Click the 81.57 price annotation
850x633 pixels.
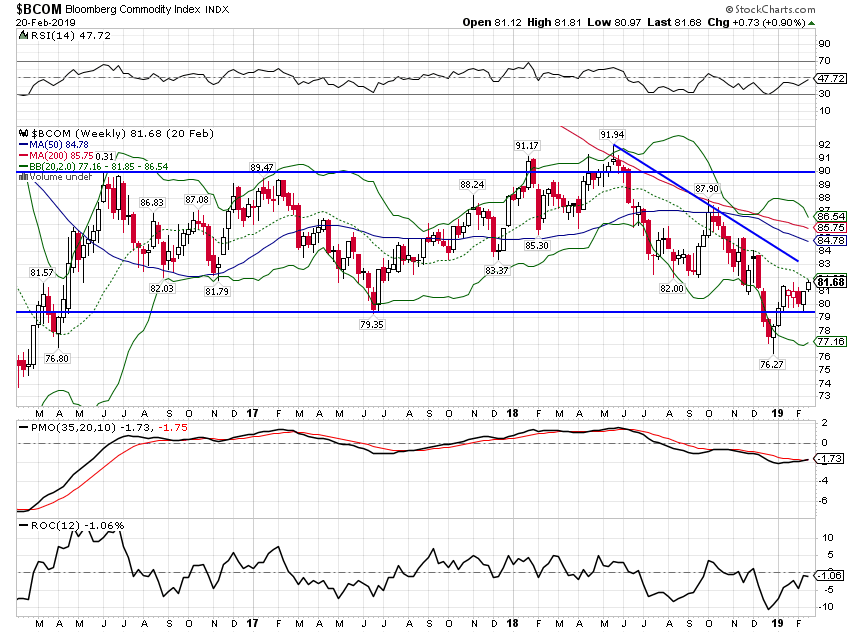pyautogui.click(x=42, y=273)
